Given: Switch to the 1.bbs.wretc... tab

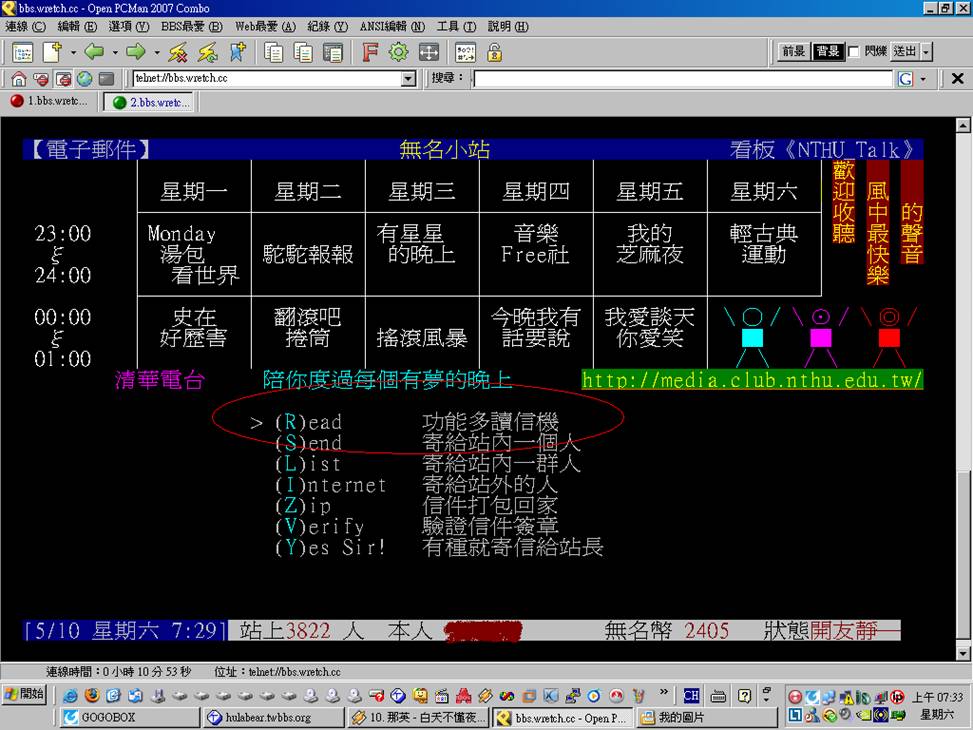Looking at the screenshot, I should (x=49, y=102).
